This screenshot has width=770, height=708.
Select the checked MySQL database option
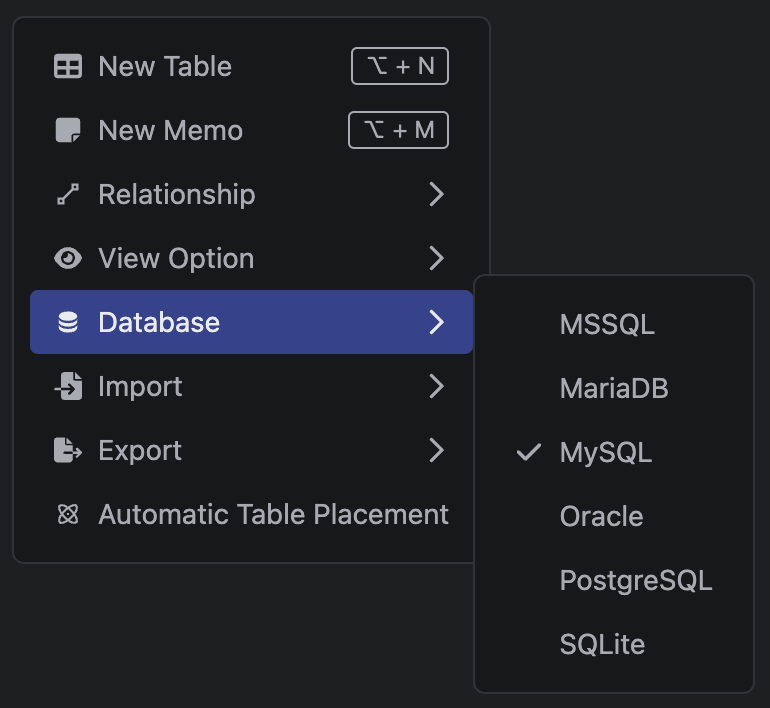click(x=606, y=453)
